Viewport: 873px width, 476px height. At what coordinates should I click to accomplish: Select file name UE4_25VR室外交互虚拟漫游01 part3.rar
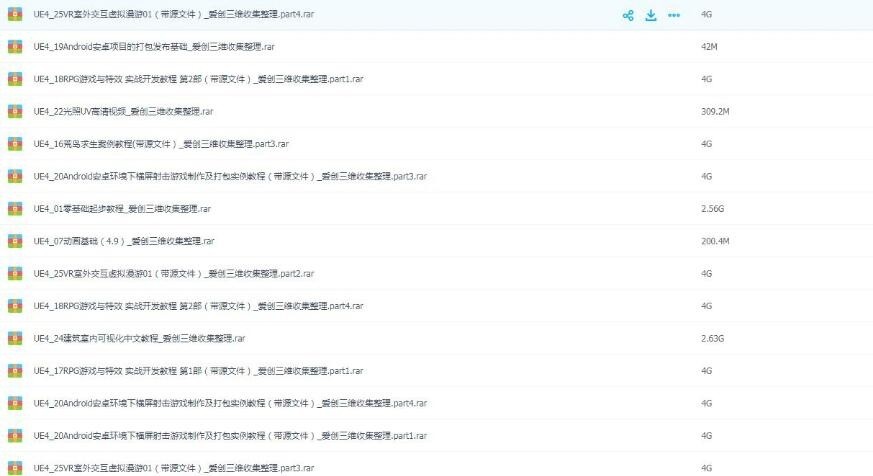coord(174,468)
